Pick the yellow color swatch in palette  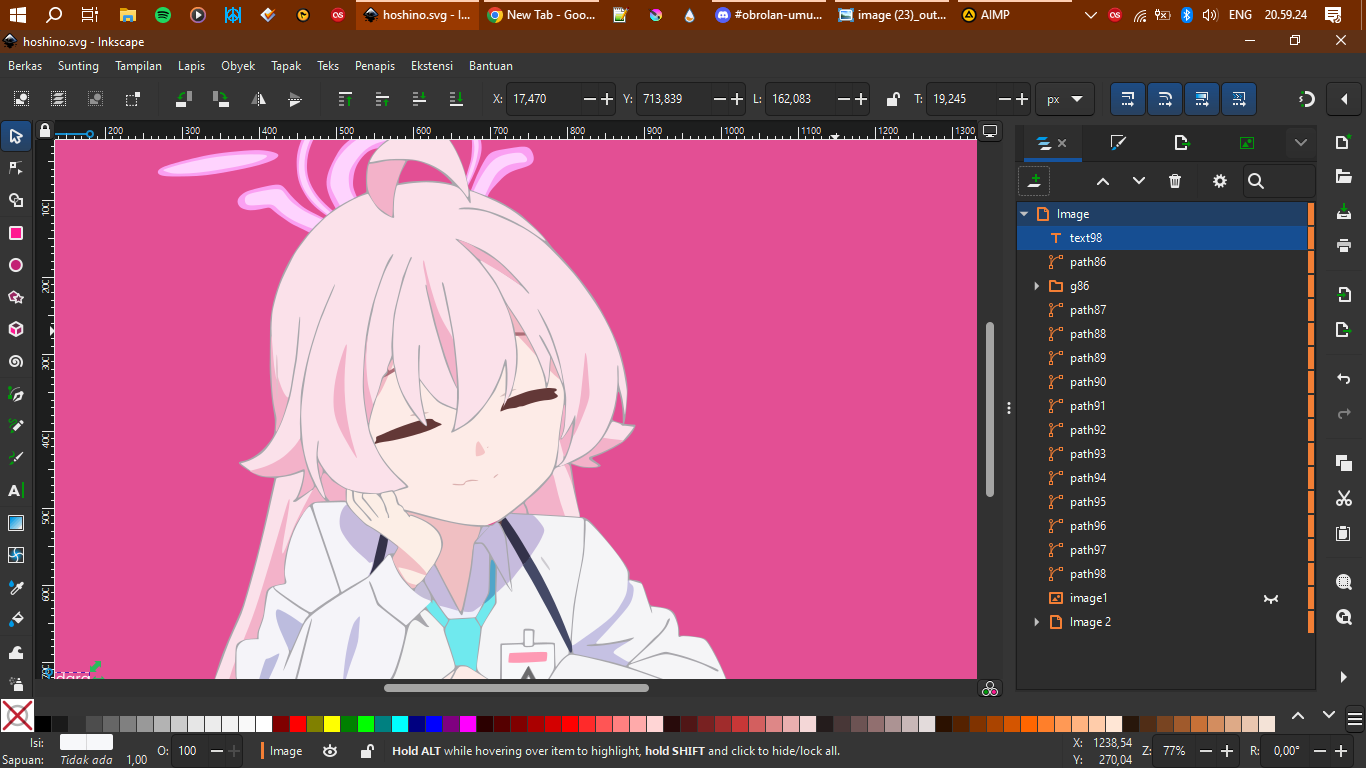coord(332,724)
